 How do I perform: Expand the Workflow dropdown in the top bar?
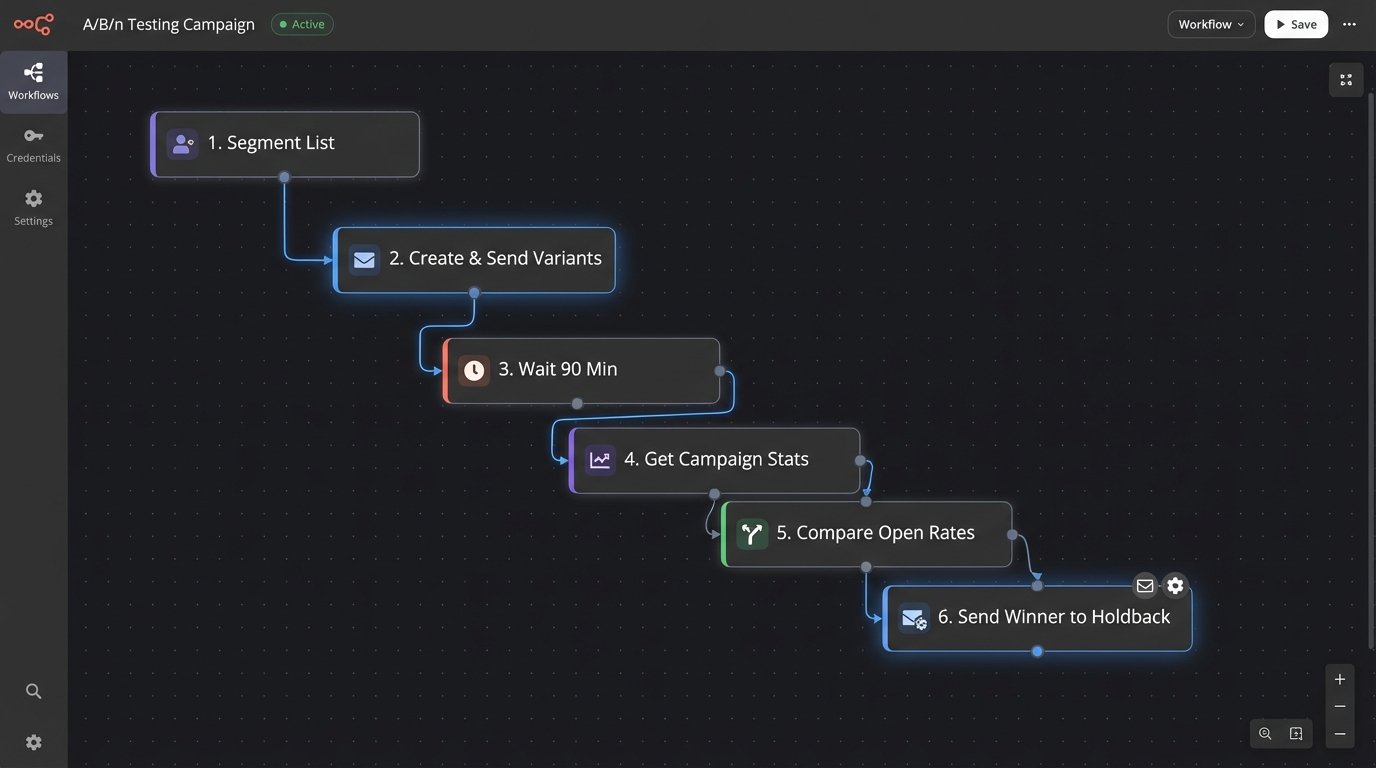point(1210,23)
